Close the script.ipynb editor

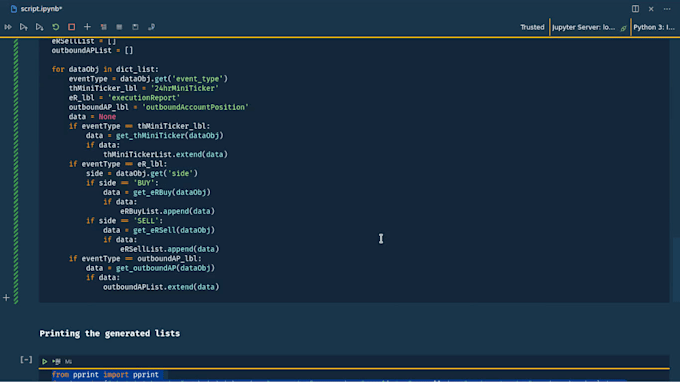pyautogui.click(x=651, y=9)
